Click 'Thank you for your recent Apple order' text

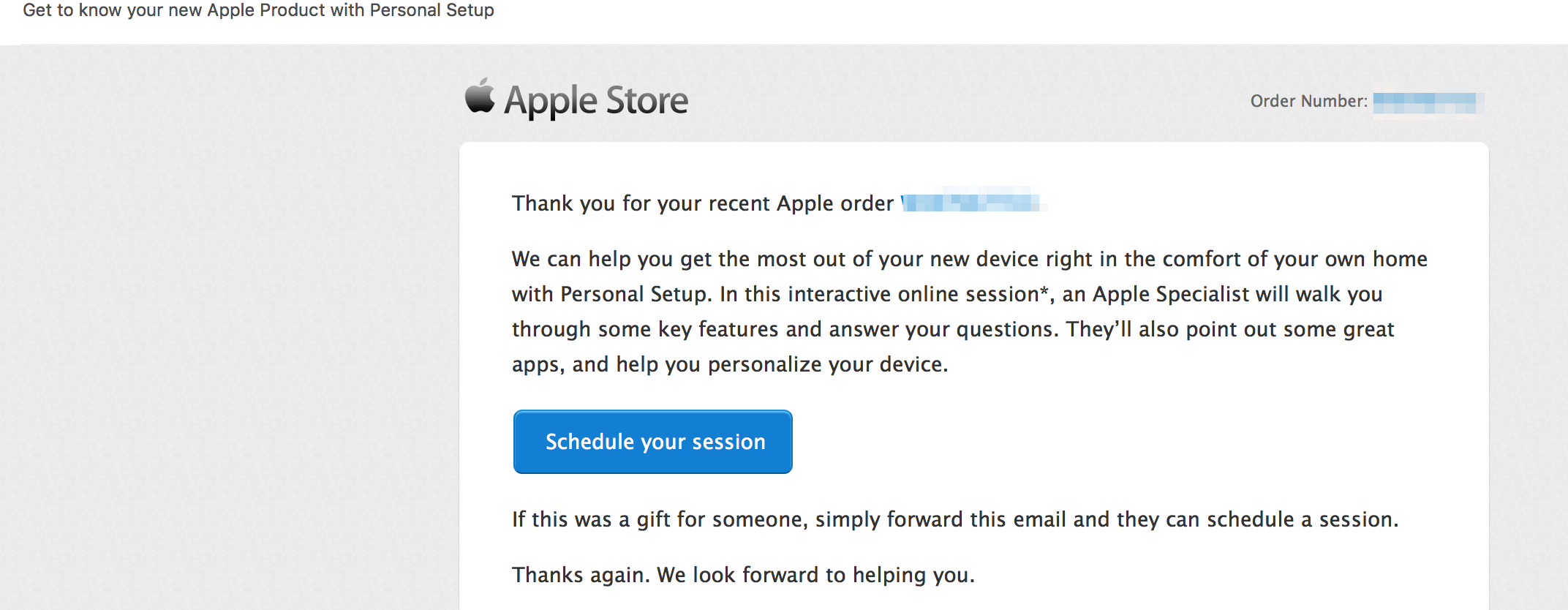coord(703,203)
